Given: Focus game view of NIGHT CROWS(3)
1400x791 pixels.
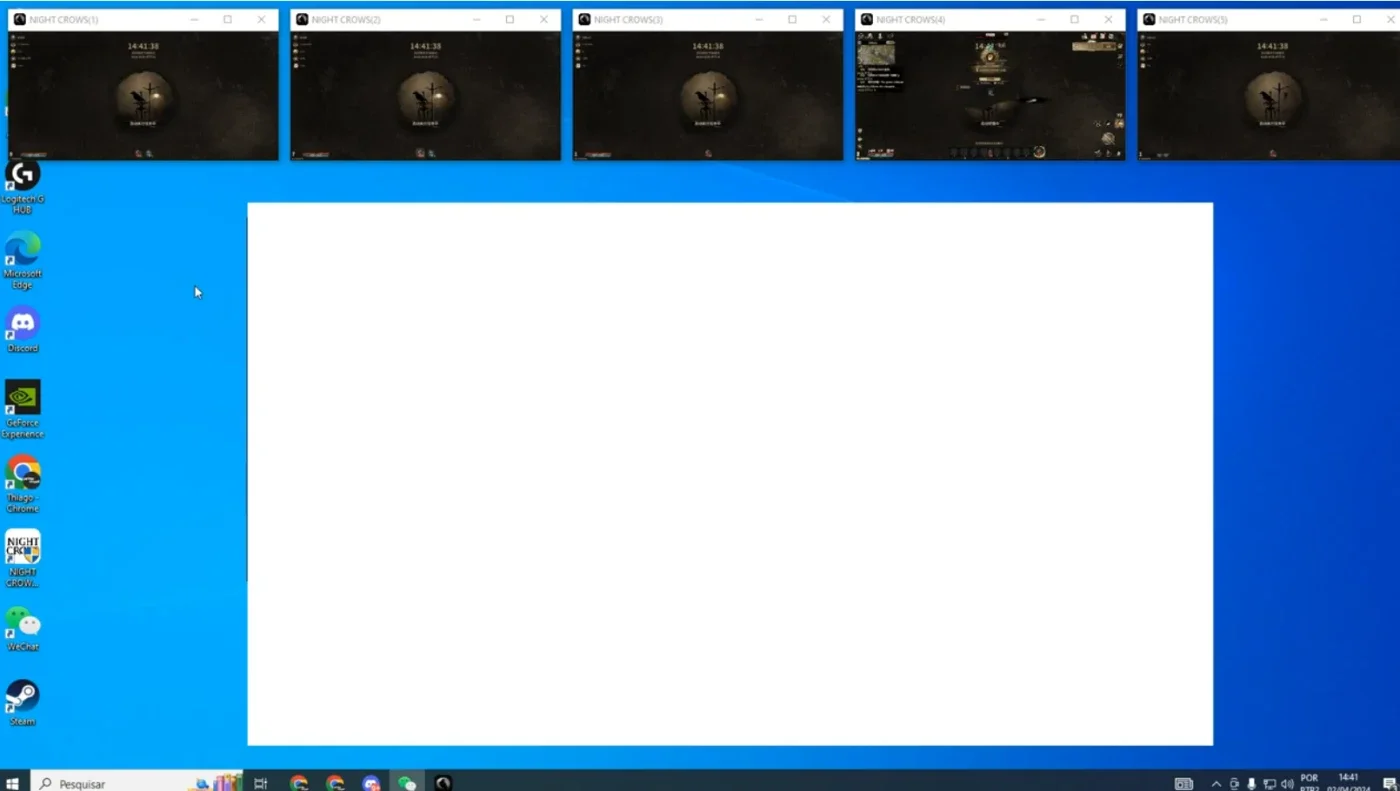Looking at the screenshot, I should [x=708, y=95].
